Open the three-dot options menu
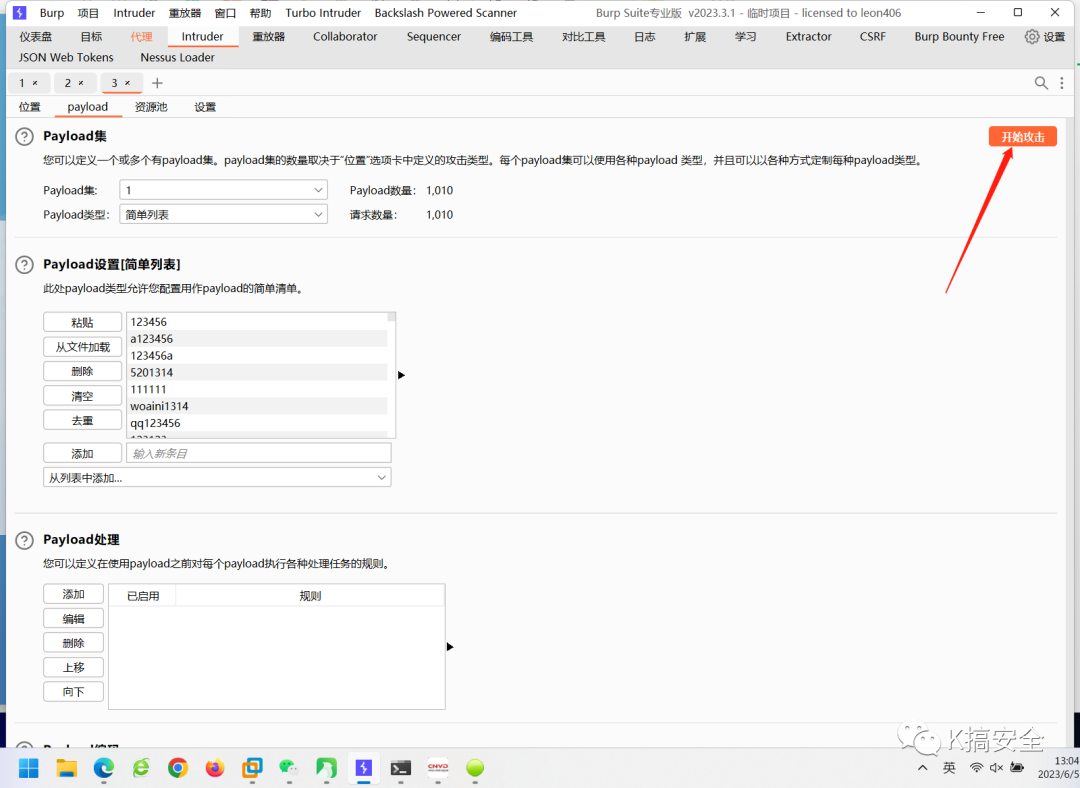 tap(1061, 83)
